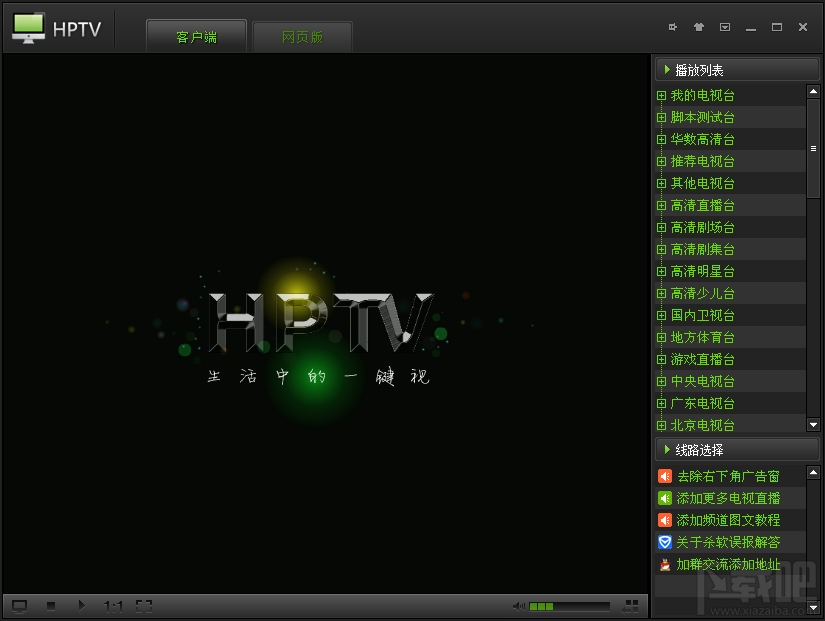Open the 添加更多电视直播 link
825x621 pixels.
click(x=728, y=498)
